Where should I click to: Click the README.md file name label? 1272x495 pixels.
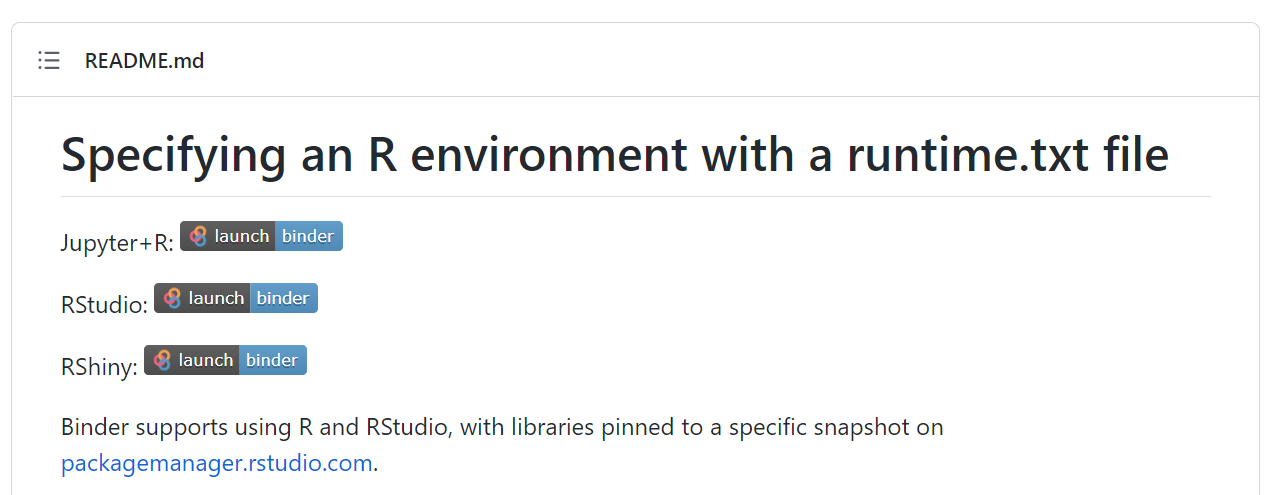144,61
